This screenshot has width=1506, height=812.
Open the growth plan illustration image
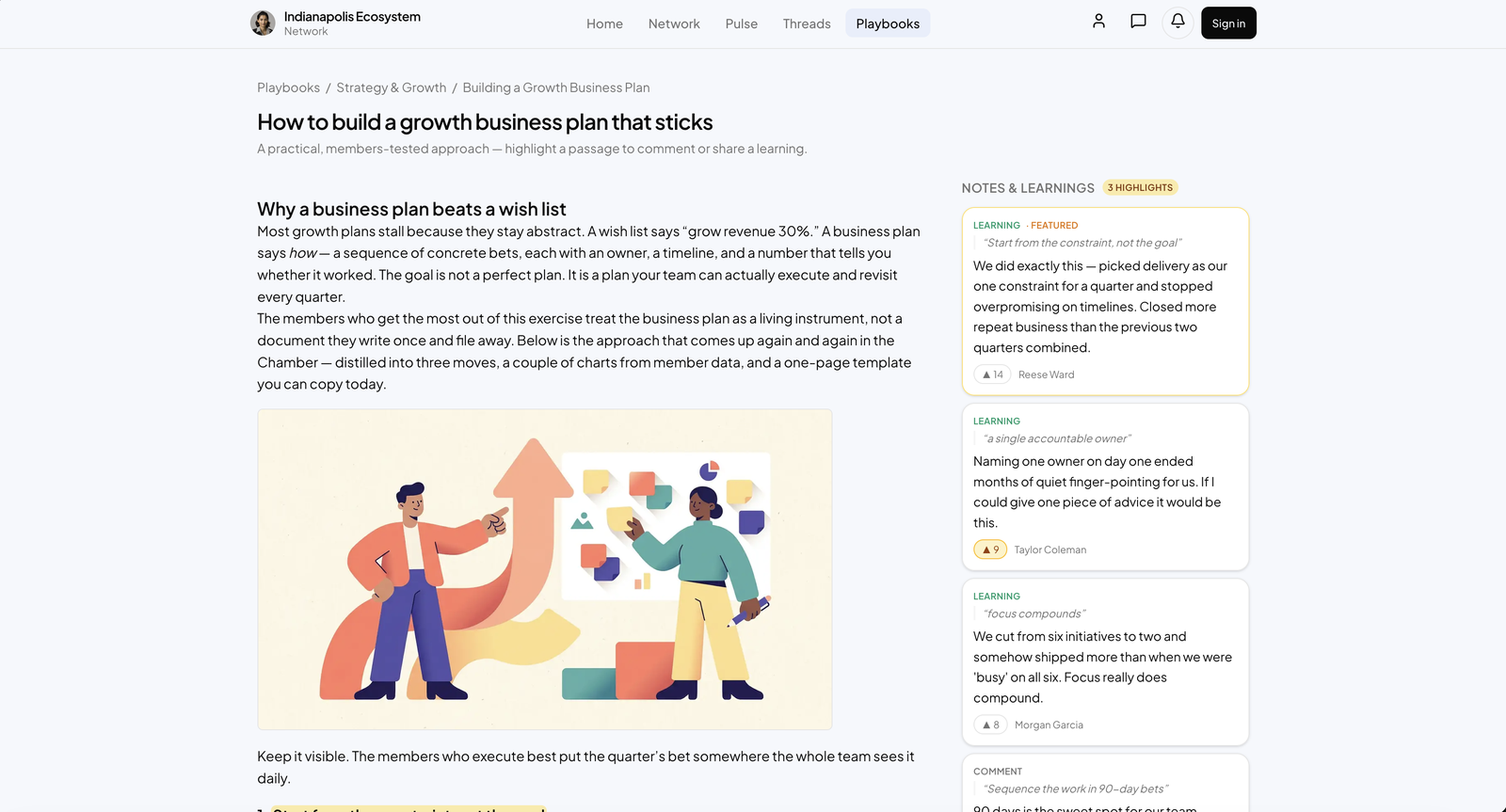click(x=545, y=569)
